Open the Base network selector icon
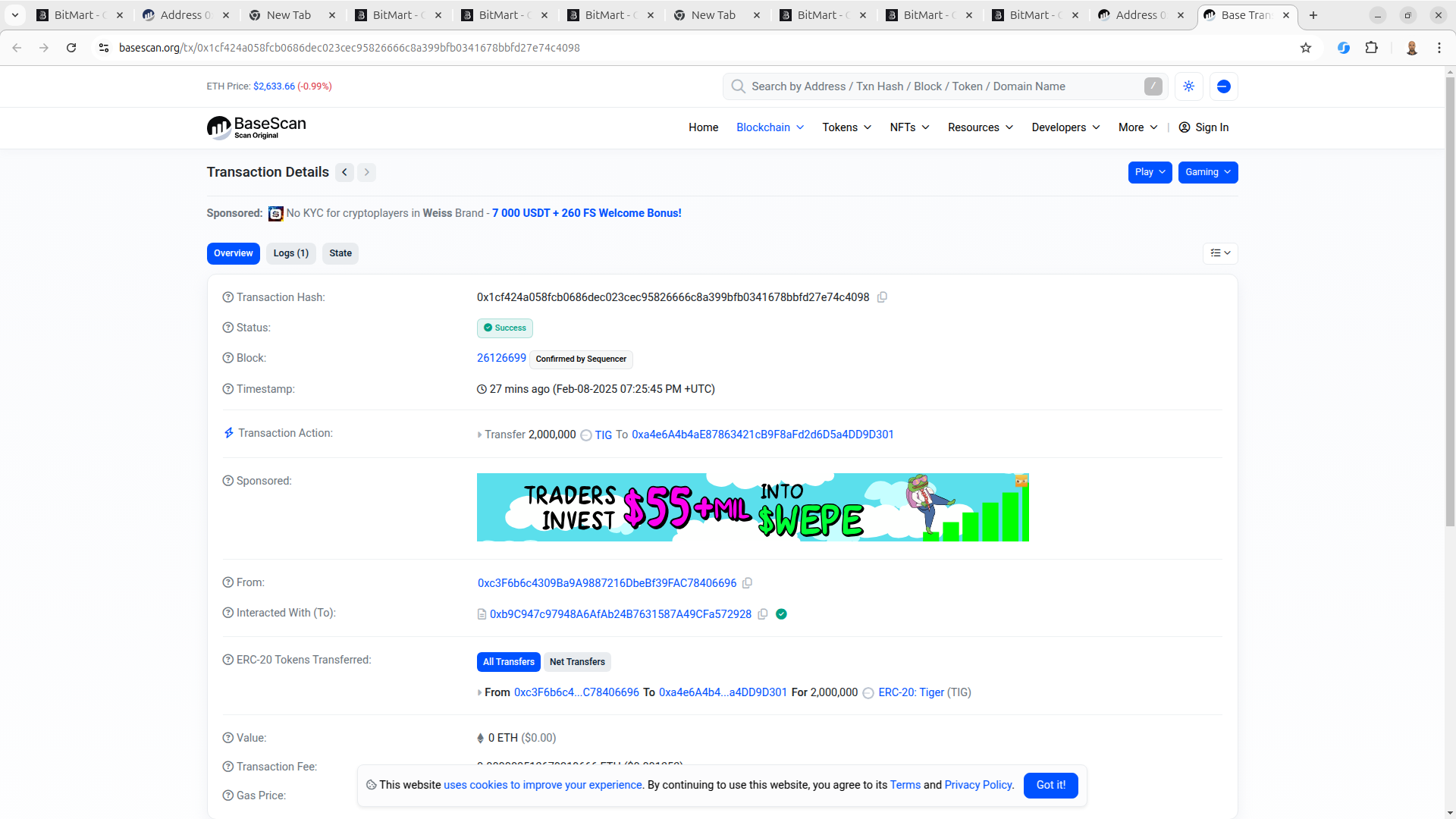Screen dimensions: 1456x819 tap(1223, 86)
